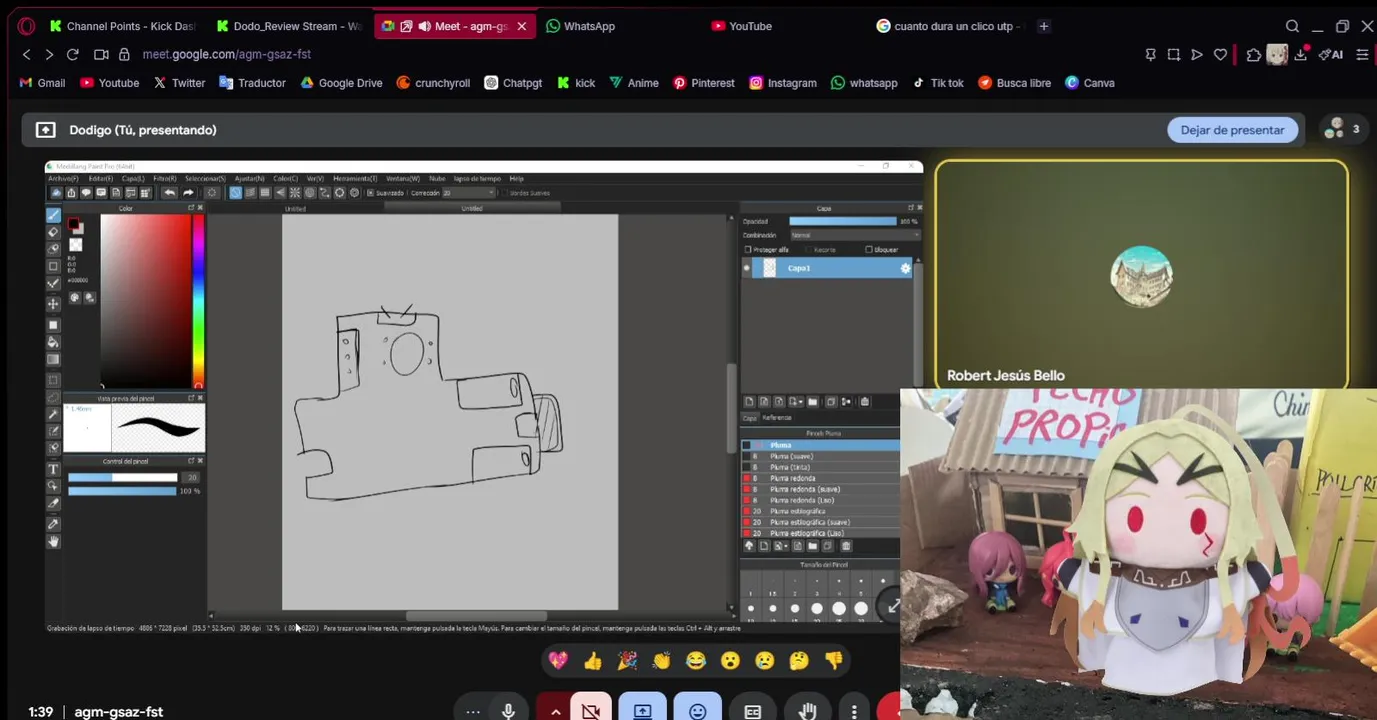Screen dimensions: 1377x720
Task: Send the sparkling heart reaction
Action: pos(558,660)
